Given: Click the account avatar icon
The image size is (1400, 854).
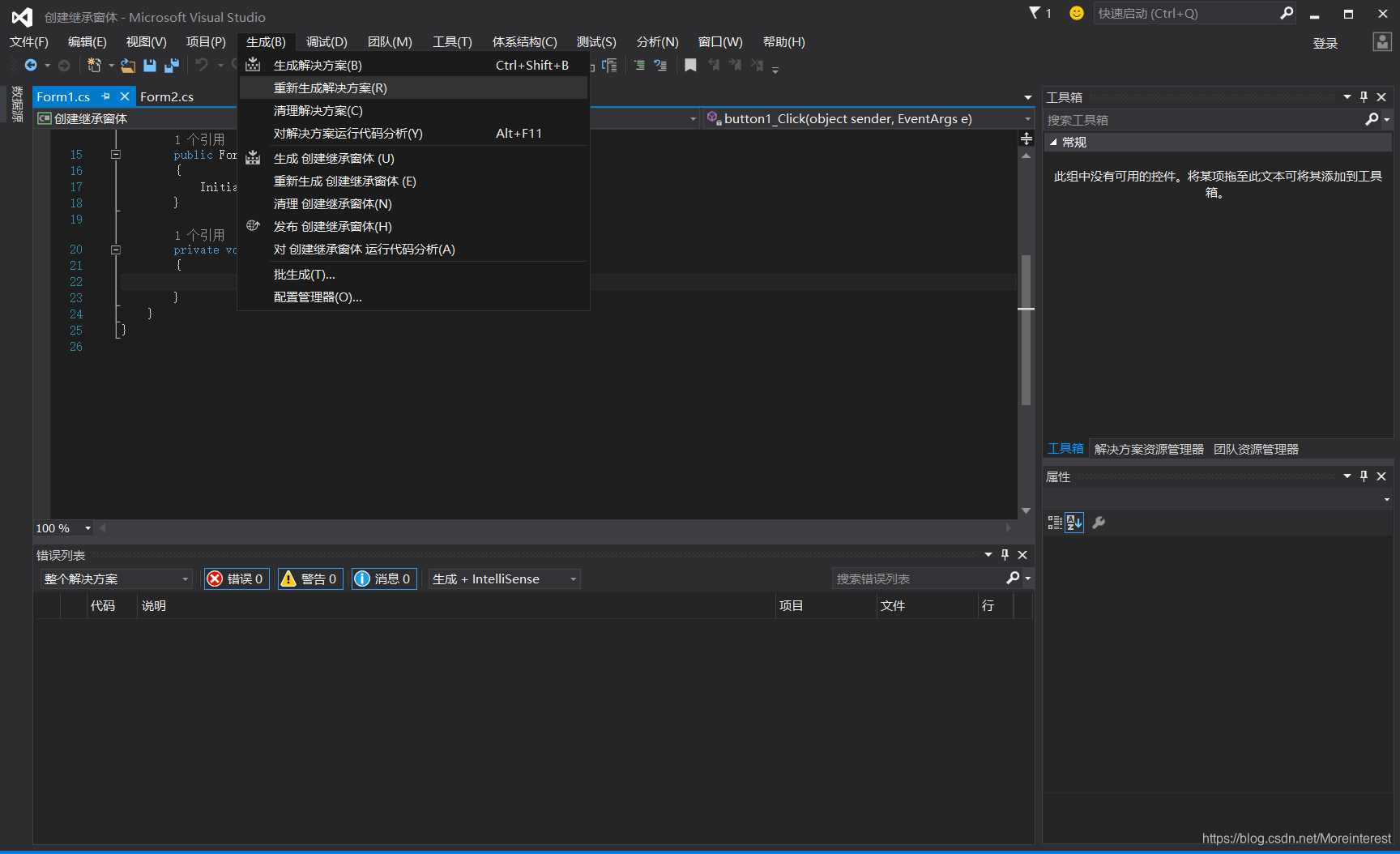Looking at the screenshot, I should (x=1382, y=42).
